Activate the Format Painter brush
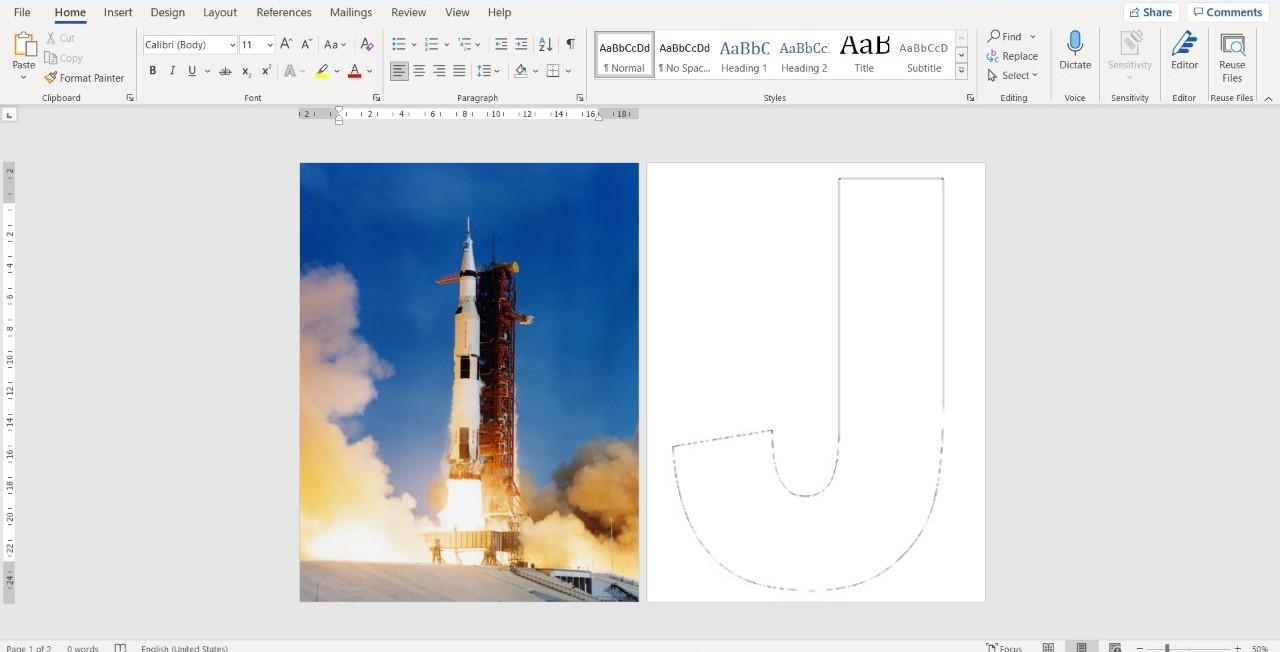This screenshot has width=1280, height=652. point(51,78)
